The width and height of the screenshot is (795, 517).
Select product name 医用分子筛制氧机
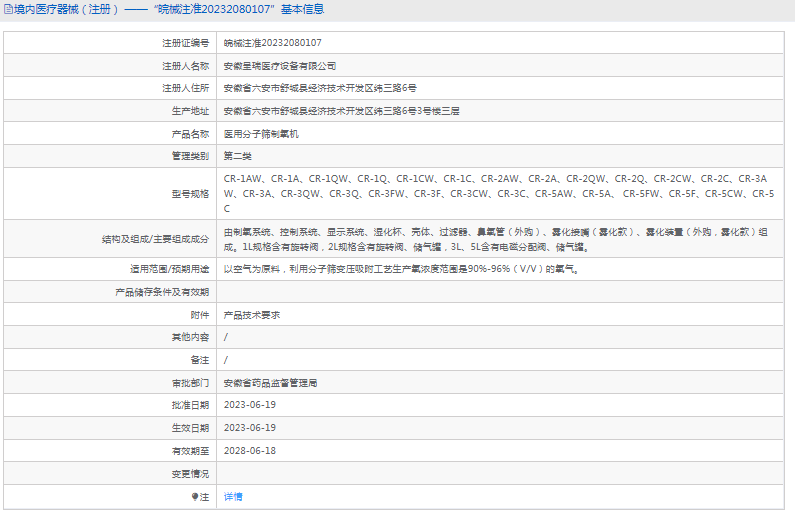[261, 134]
